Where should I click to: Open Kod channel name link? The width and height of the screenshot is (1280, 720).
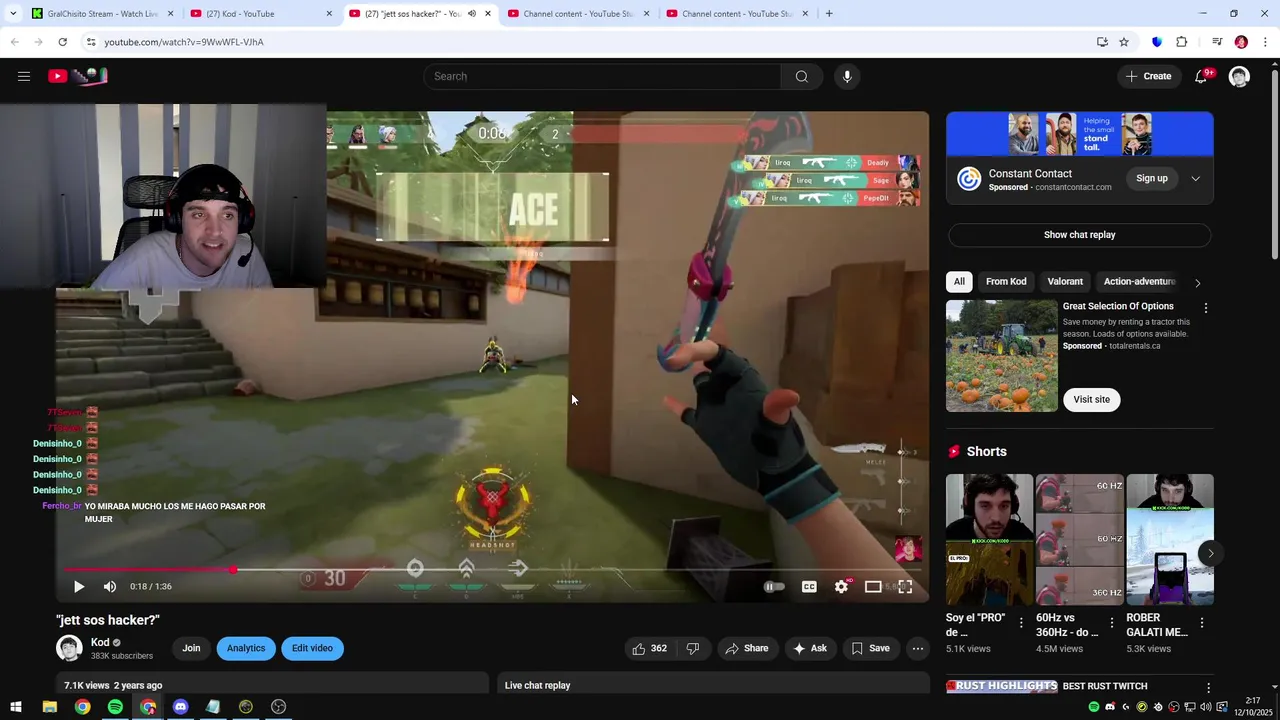(x=100, y=643)
